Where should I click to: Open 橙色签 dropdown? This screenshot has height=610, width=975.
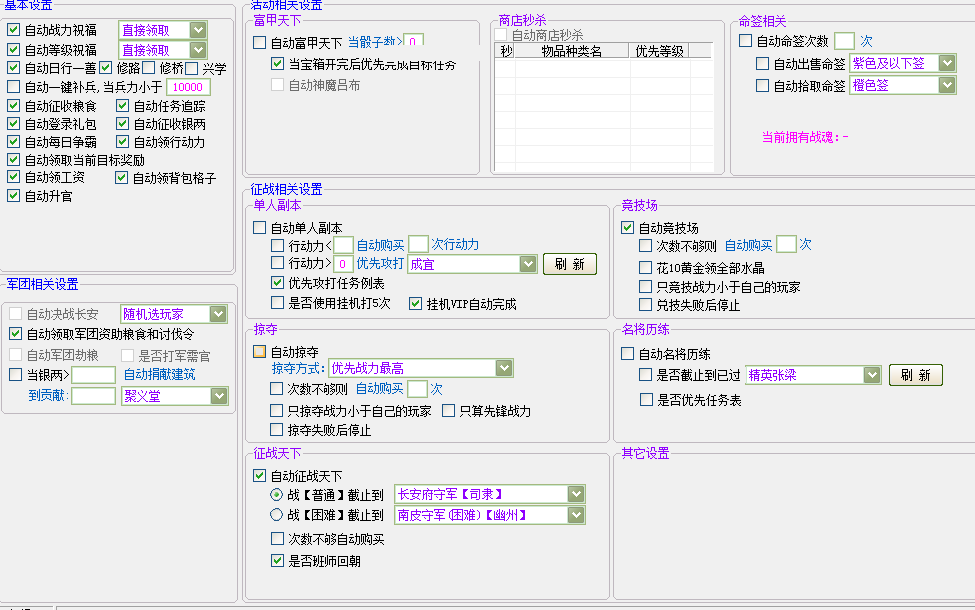[x=947, y=85]
